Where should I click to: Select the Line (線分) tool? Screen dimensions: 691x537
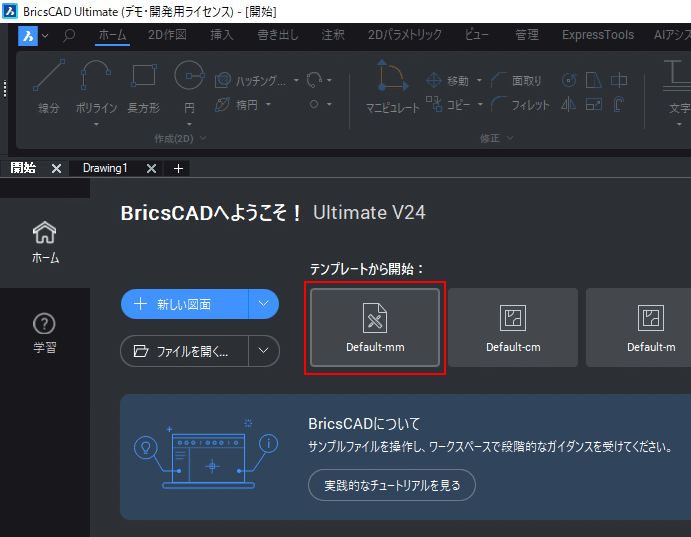coord(49,87)
